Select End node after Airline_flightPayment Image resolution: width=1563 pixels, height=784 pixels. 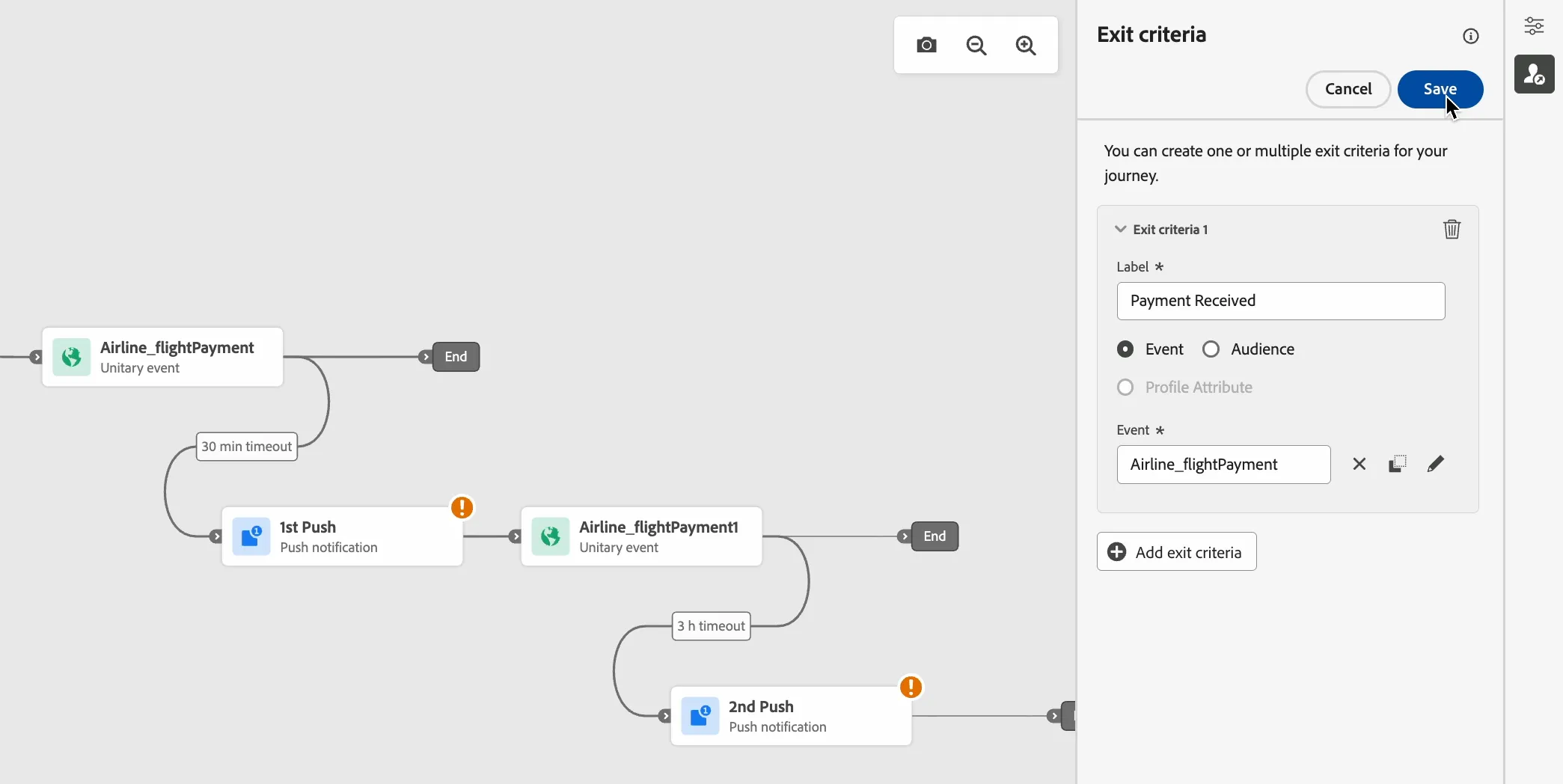[456, 357]
